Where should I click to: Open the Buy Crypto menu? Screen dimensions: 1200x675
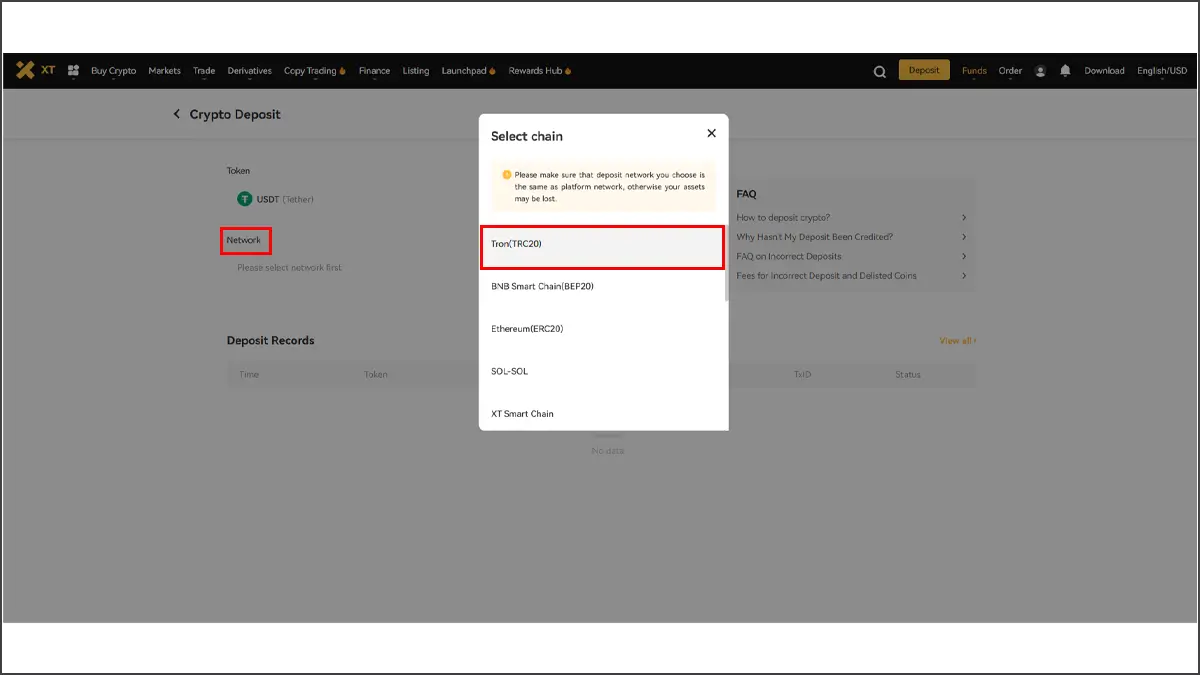point(113,71)
